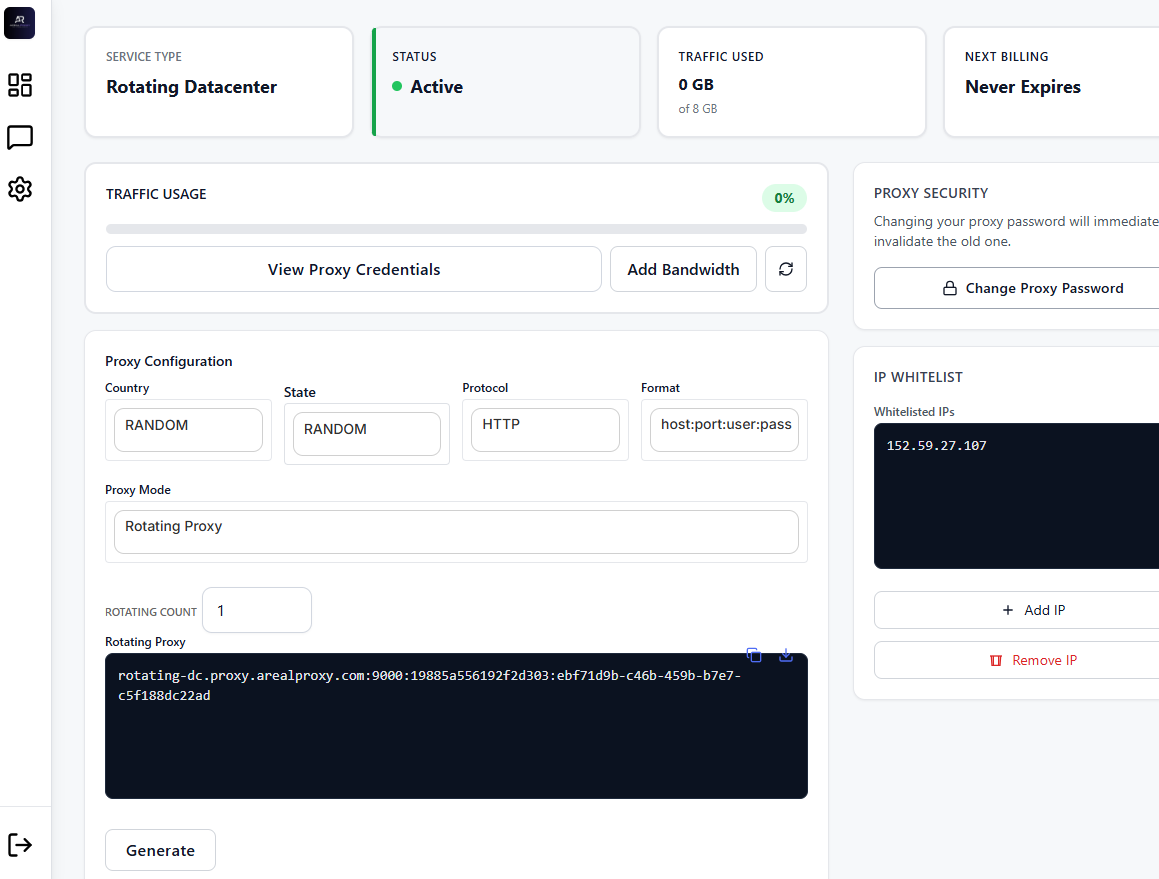1159x879 pixels.
Task: Click the IP WHITELIST heading
Action: [x=918, y=377]
